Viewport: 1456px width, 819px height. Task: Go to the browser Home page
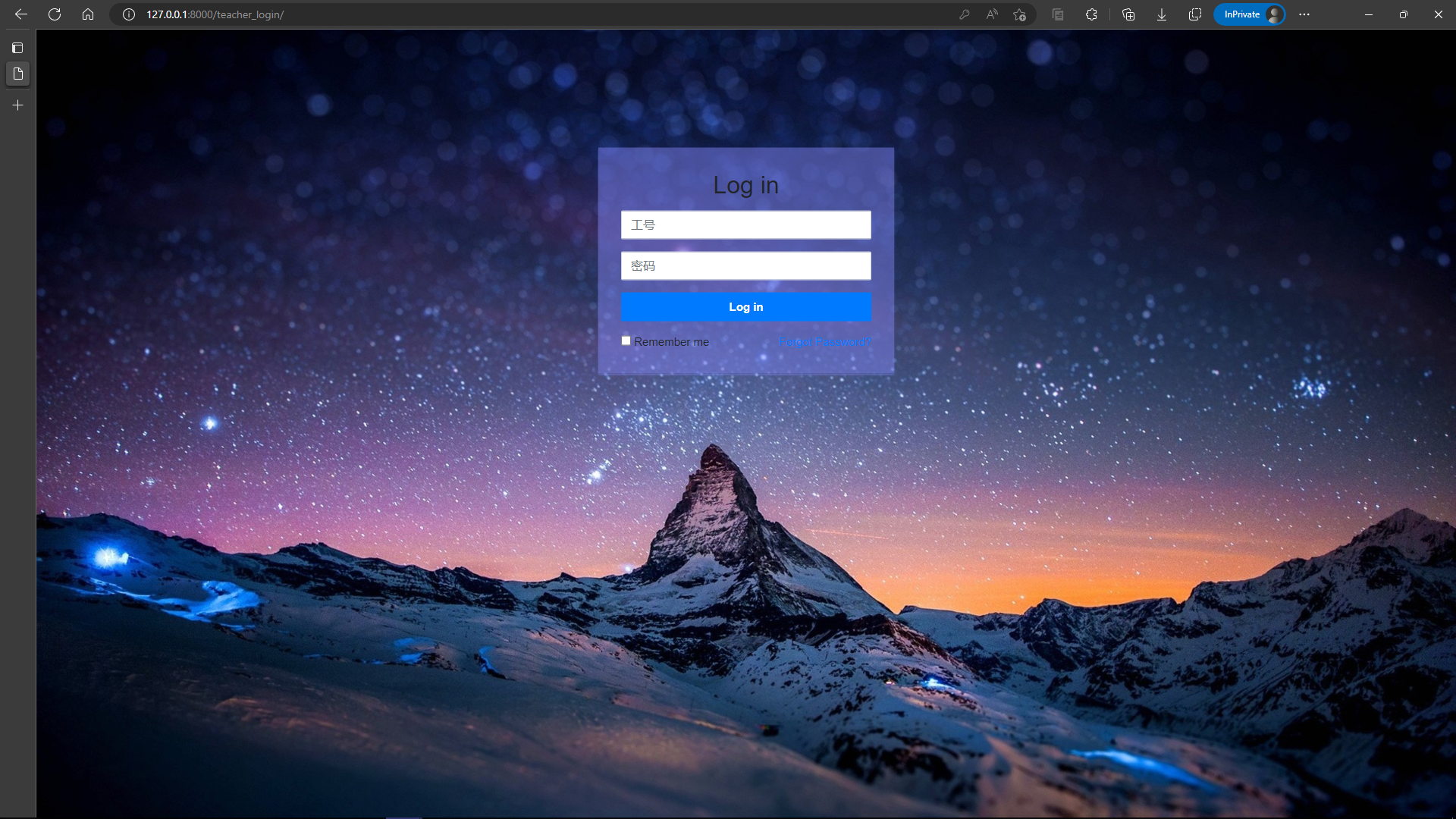coord(88,14)
